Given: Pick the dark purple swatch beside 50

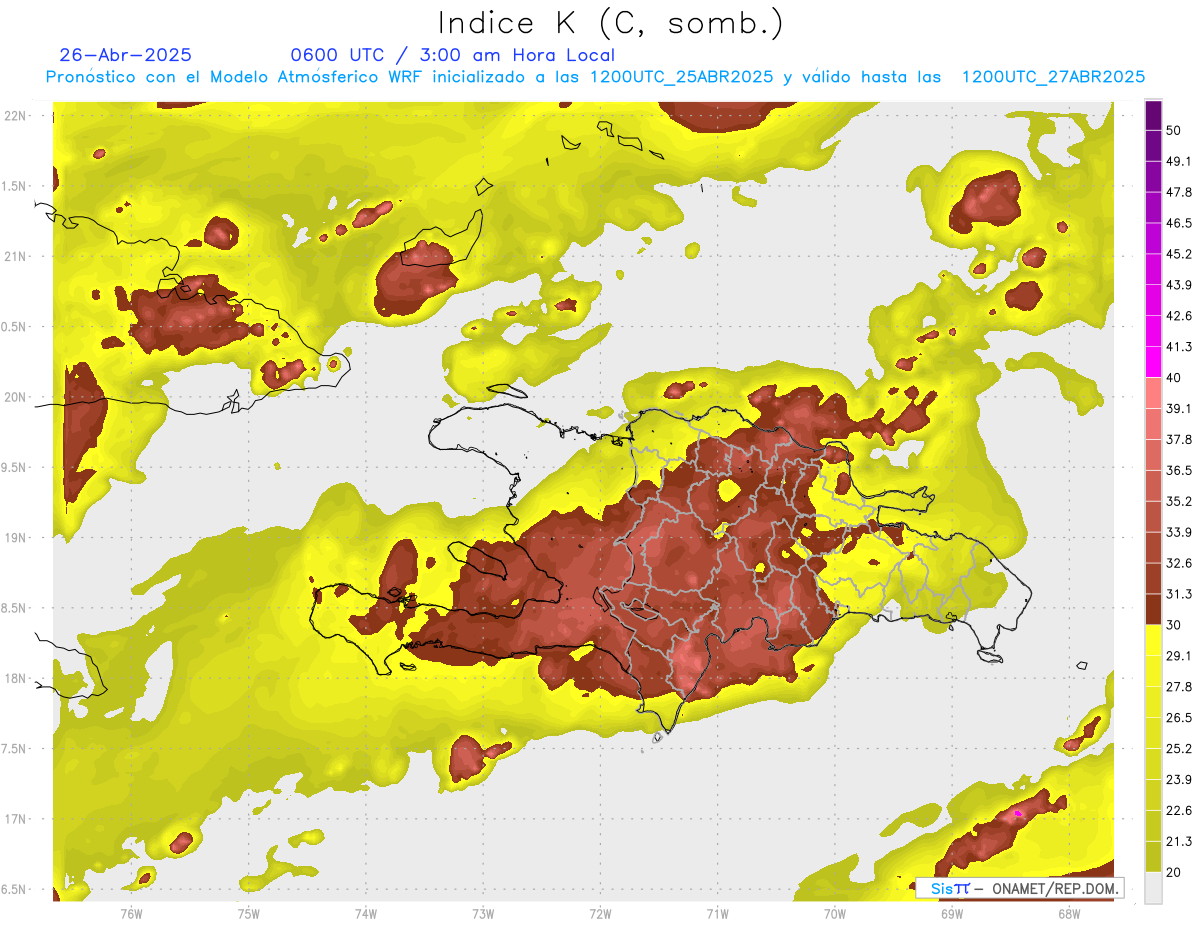Looking at the screenshot, I should tap(1153, 116).
